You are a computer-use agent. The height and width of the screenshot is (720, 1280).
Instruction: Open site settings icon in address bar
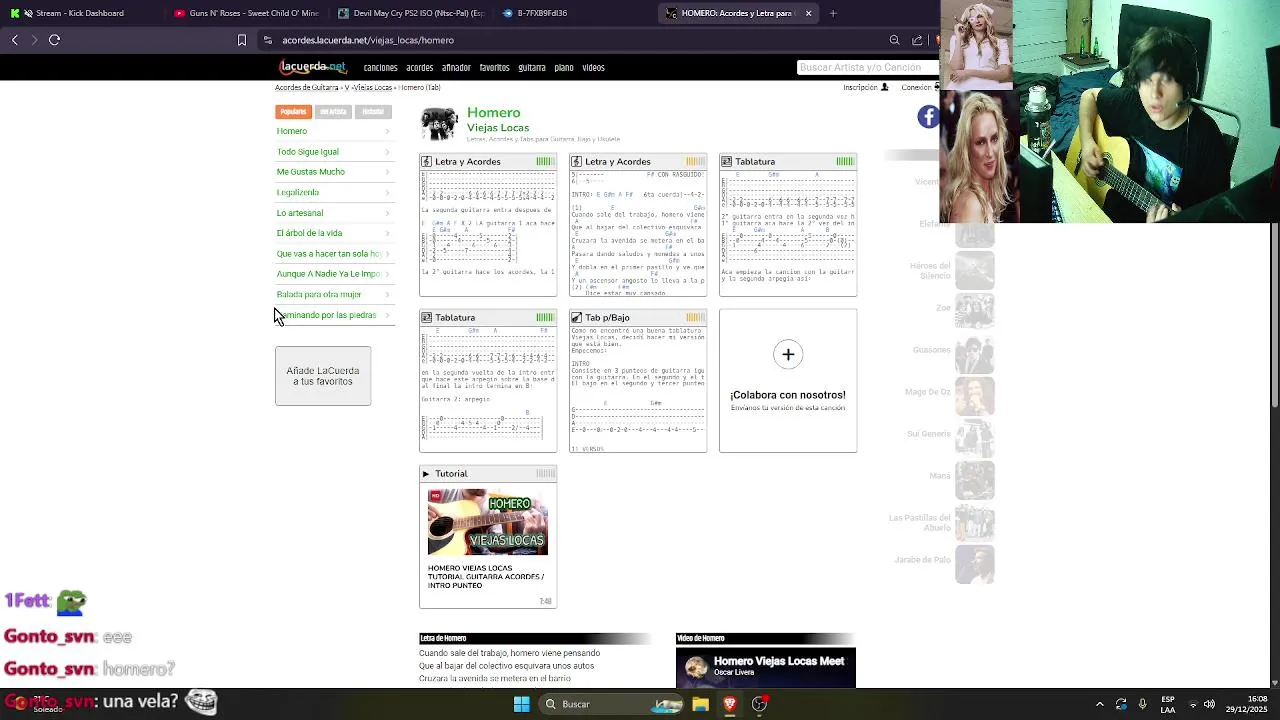[267, 40]
